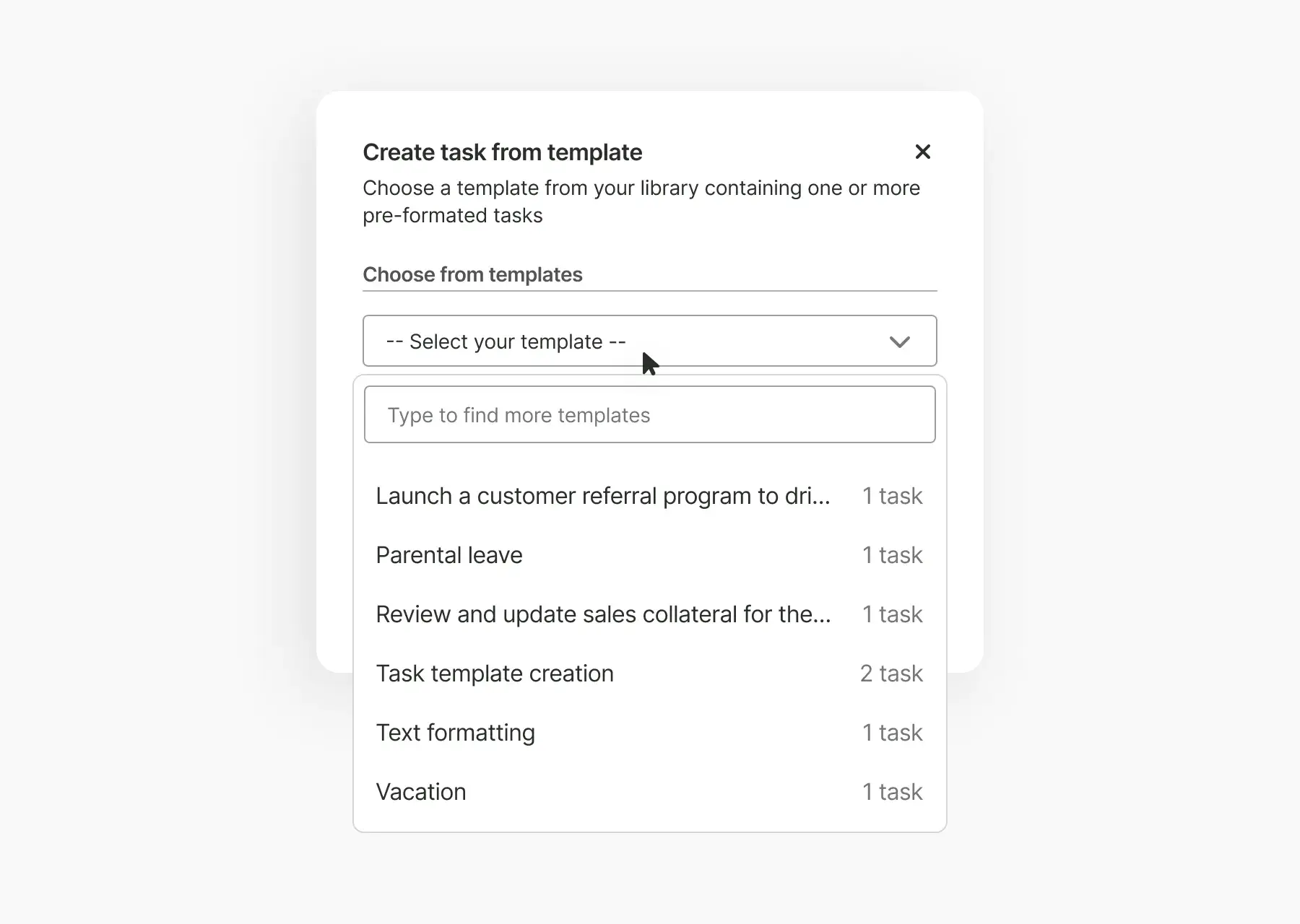
Task: Select the 'Launch a customer referral program' template
Action: (603, 496)
